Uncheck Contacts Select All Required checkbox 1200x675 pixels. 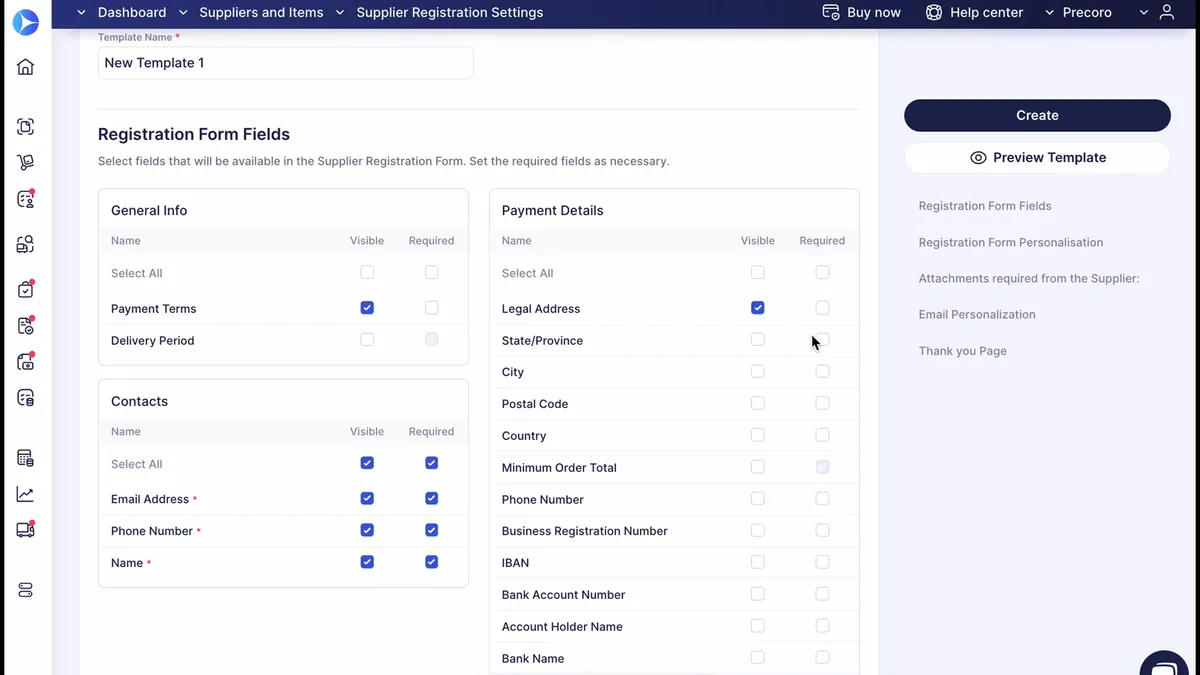tap(431, 463)
